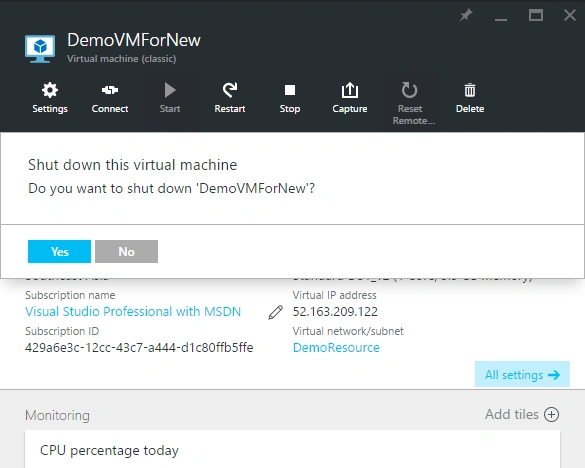Add tiles with plus icon
Viewport: 585px width, 468px height.
click(551, 415)
